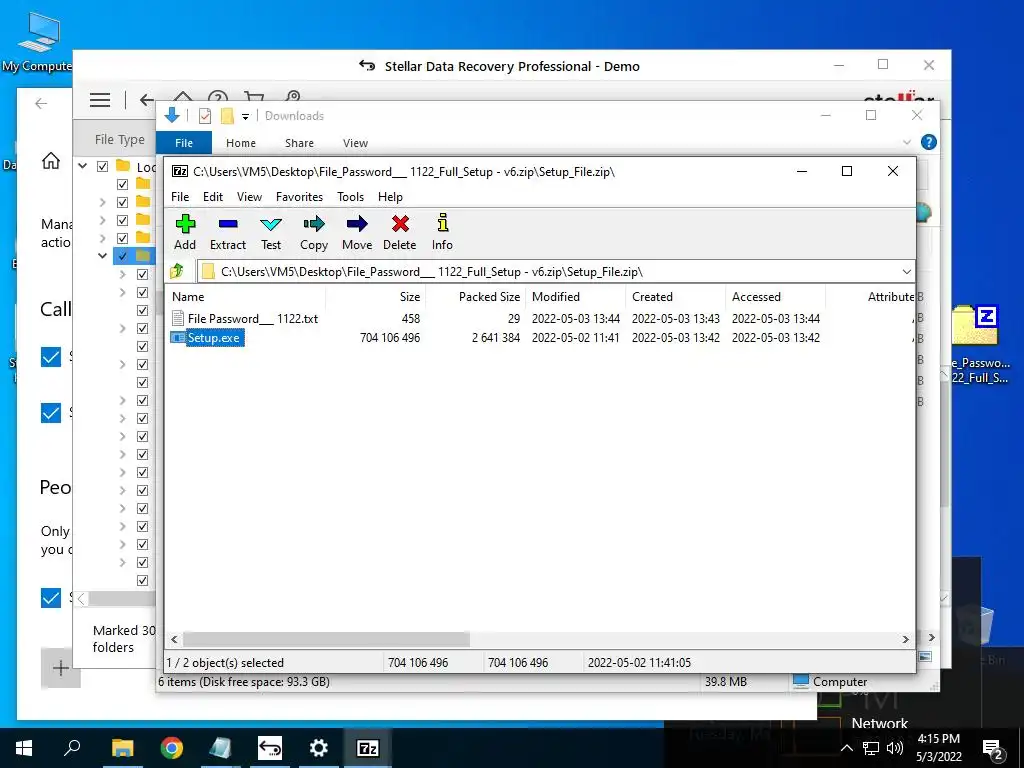This screenshot has height=768, width=1024.
Task: Open the Tools menu
Action: [350, 197]
